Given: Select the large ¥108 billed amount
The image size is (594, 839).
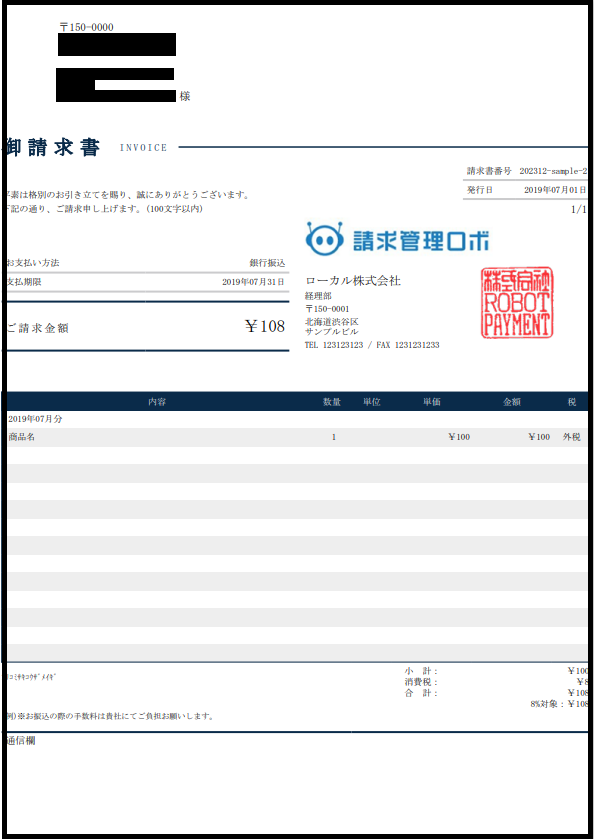Looking at the screenshot, I should point(265,326).
